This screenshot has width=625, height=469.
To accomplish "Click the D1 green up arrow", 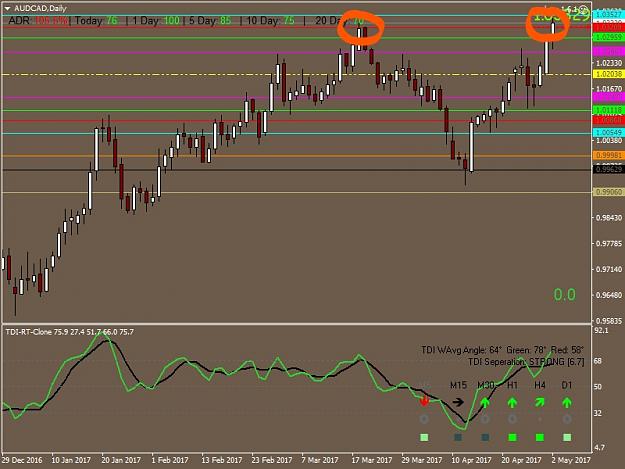I will (567, 402).
